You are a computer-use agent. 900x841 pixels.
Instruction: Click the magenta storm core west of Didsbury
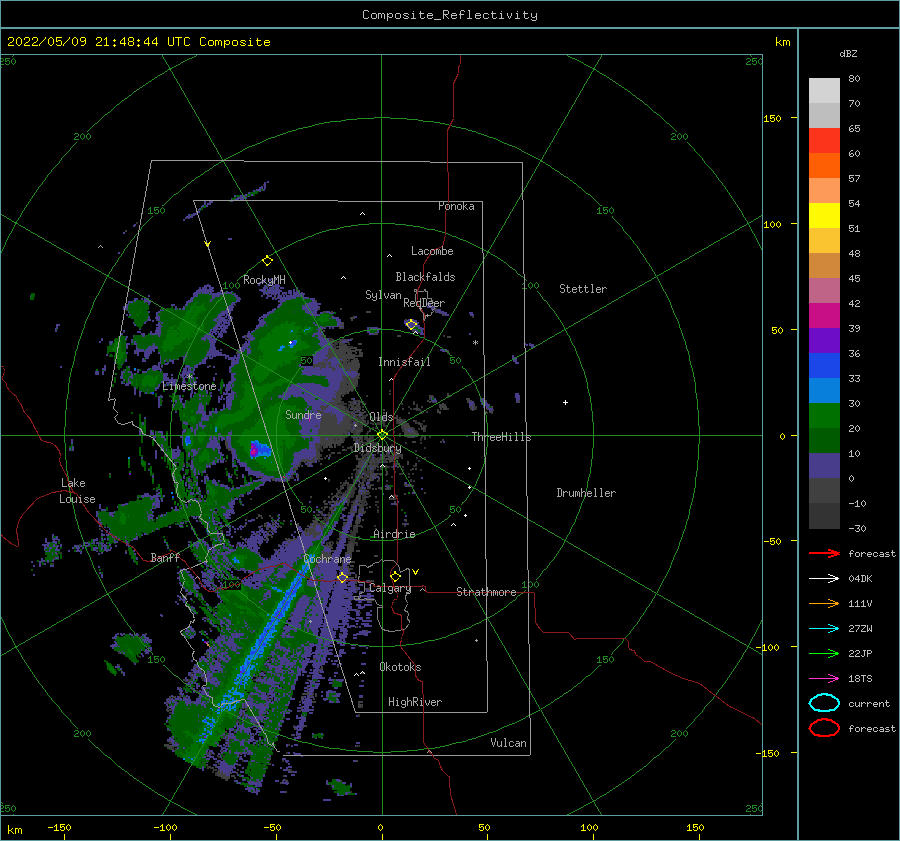(x=254, y=449)
